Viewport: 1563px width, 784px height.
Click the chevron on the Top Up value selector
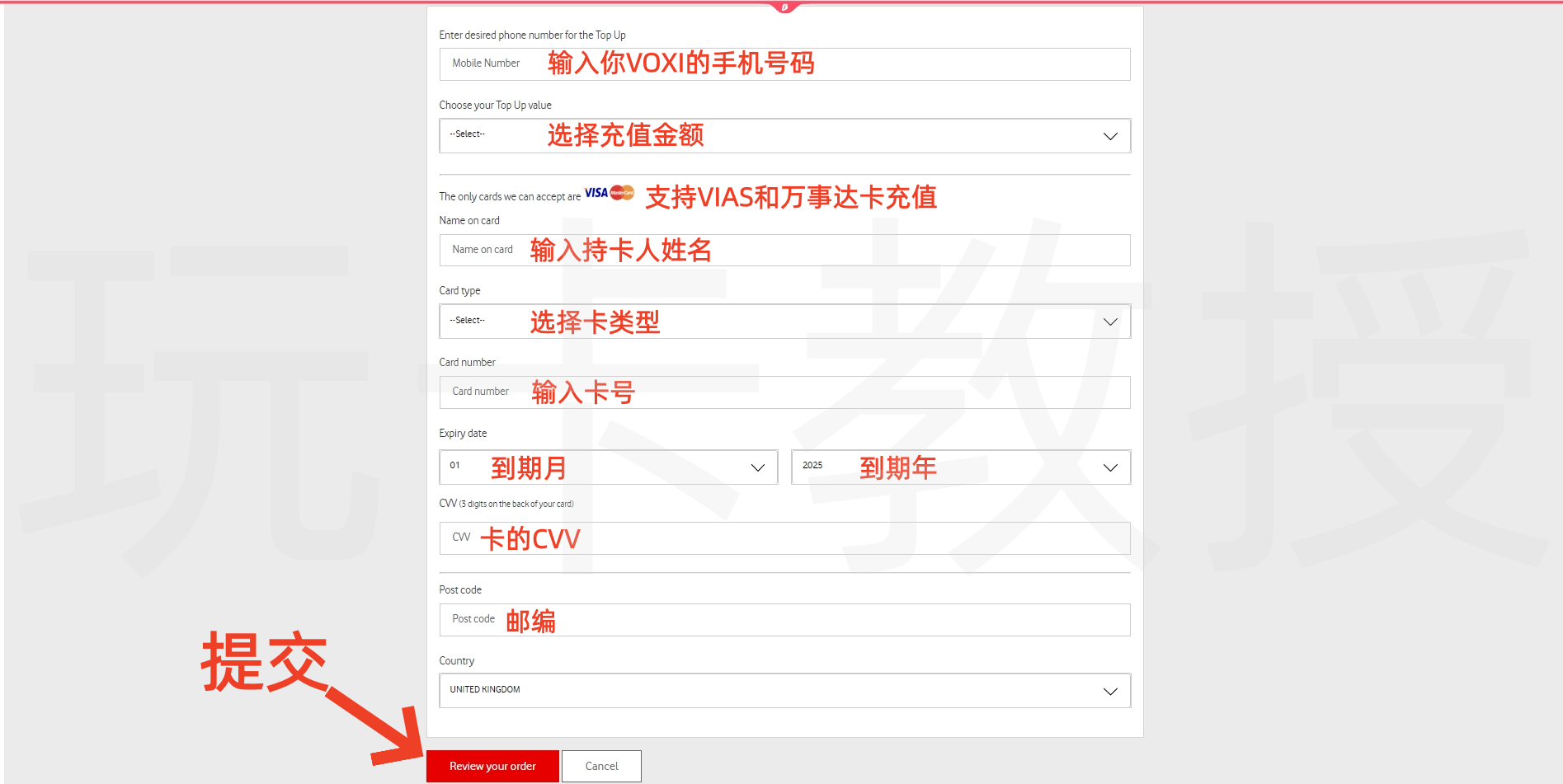tap(1109, 136)
